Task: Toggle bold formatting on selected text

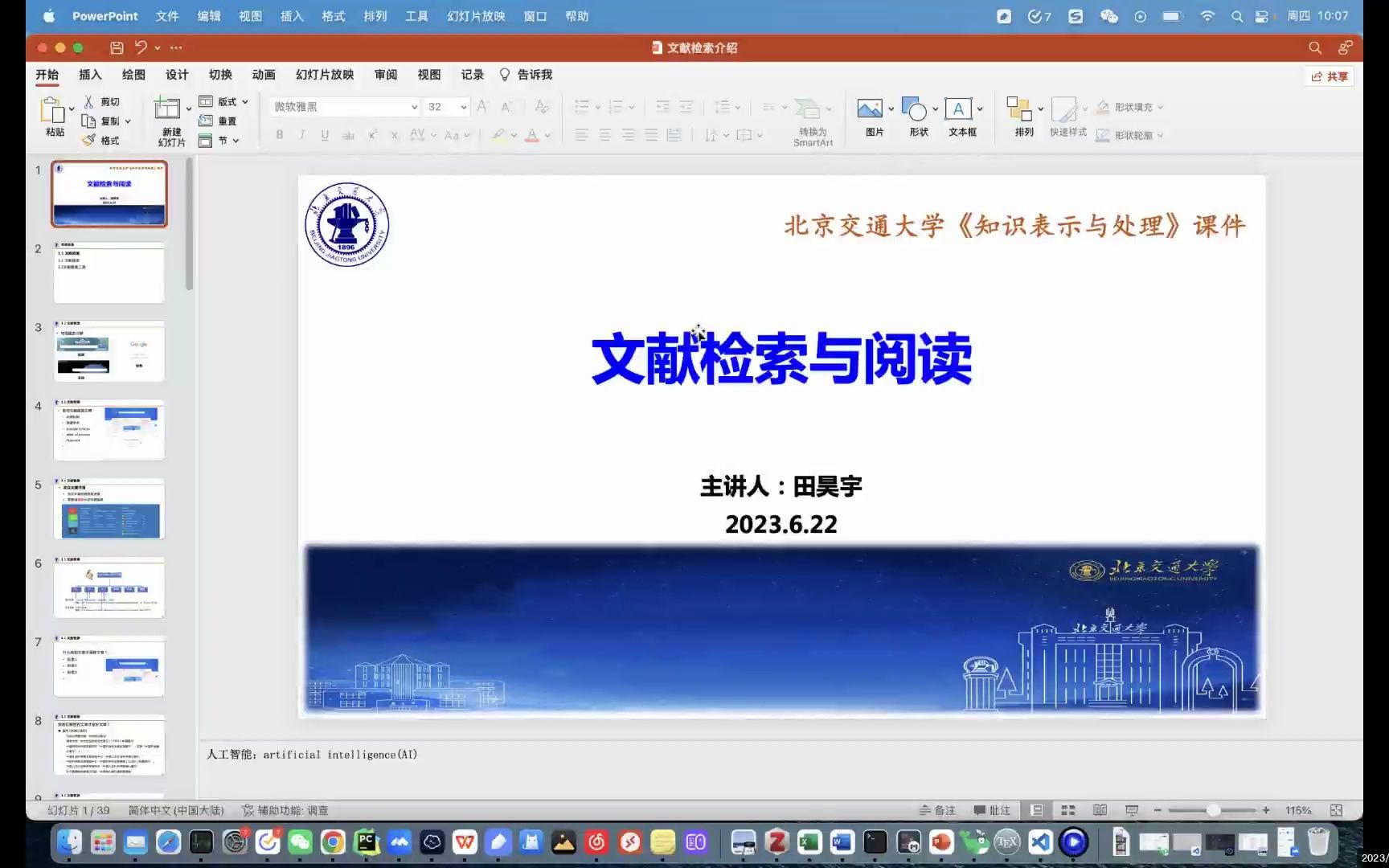Action: [x=279, y=134]
